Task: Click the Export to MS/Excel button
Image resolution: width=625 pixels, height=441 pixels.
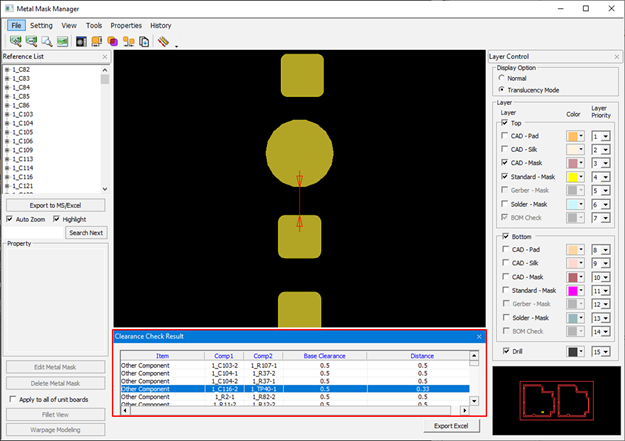Action: click(55, 204)
